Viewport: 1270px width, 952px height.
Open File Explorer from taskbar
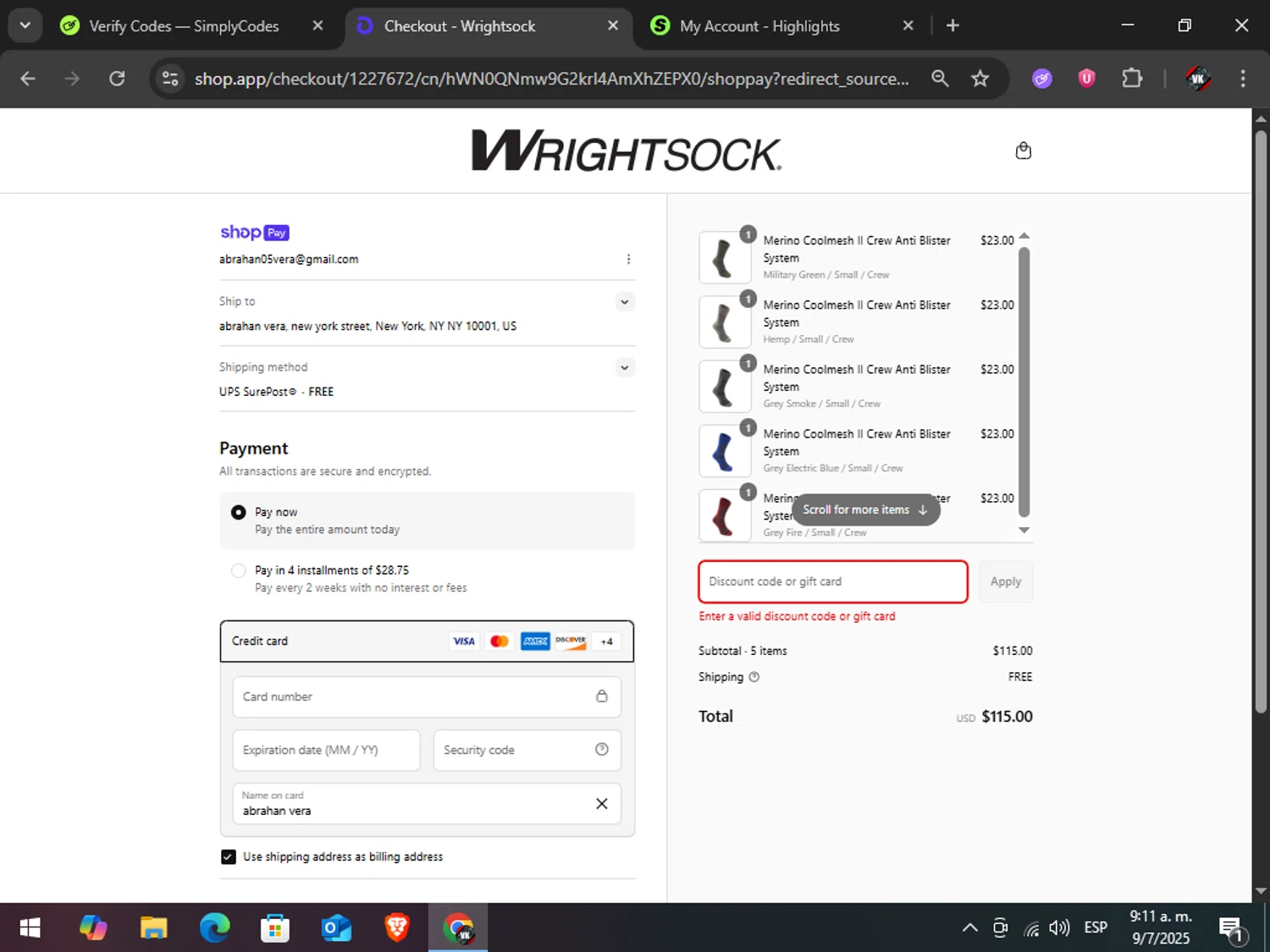(153, 928)
